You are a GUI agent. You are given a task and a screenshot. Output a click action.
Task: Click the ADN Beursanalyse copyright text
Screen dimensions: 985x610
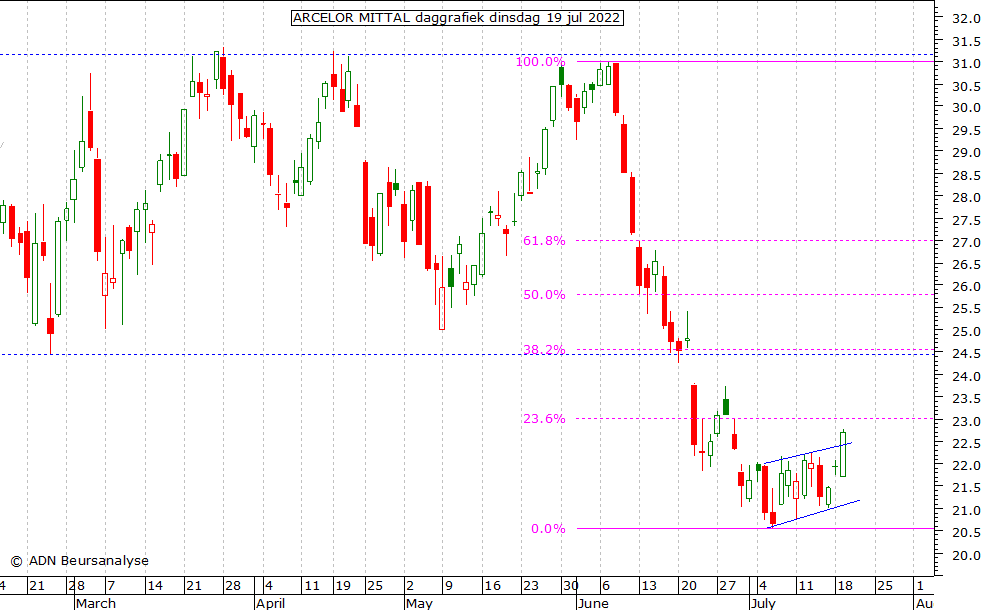click(x=80, y=560)
